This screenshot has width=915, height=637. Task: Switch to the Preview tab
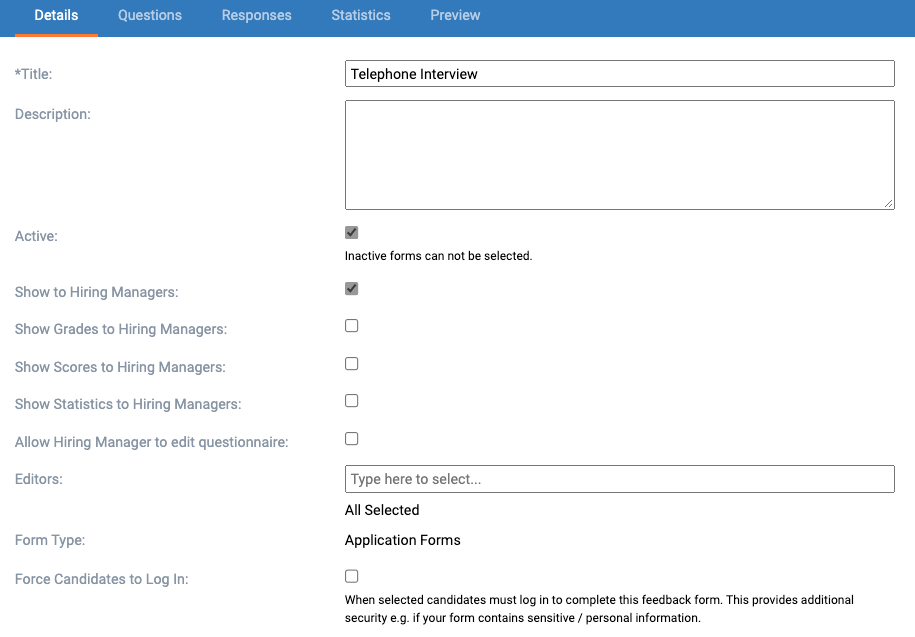point(455,15)
